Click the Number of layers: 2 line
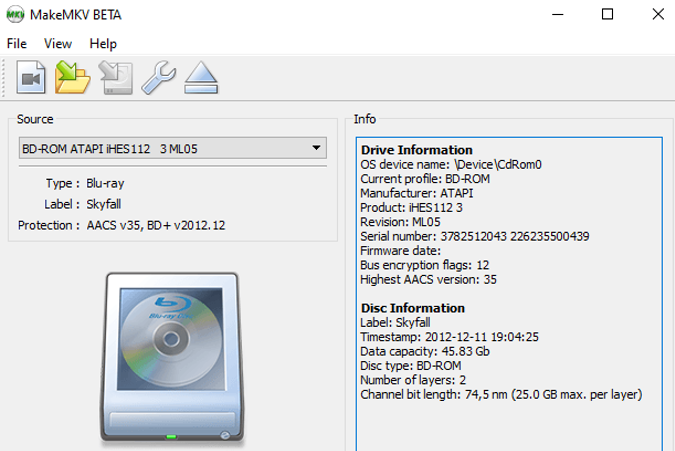The height and width of the screenshot is (451, 675). [413, 380]
